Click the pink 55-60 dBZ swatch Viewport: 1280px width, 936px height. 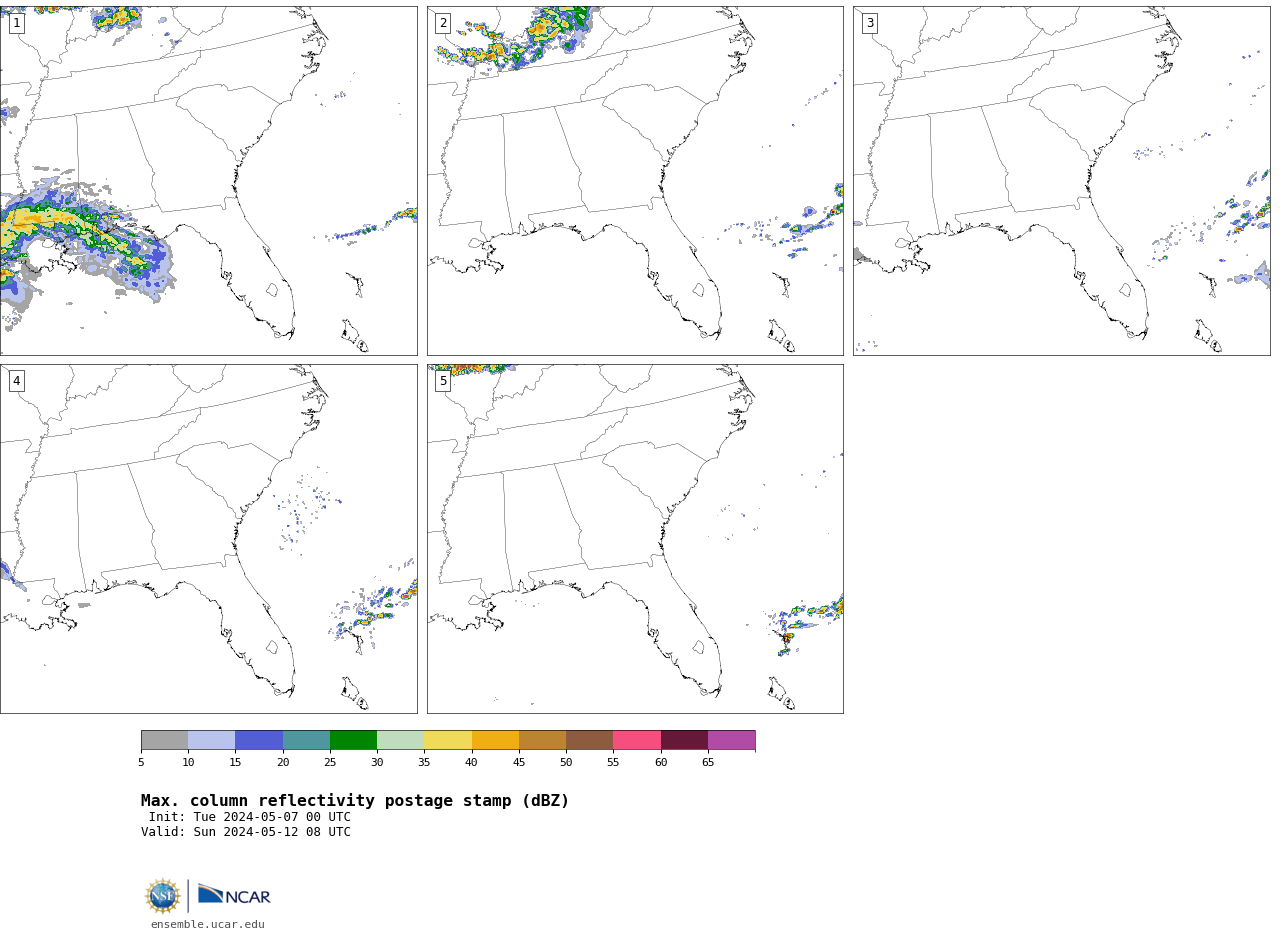click(x=637, y=740)
